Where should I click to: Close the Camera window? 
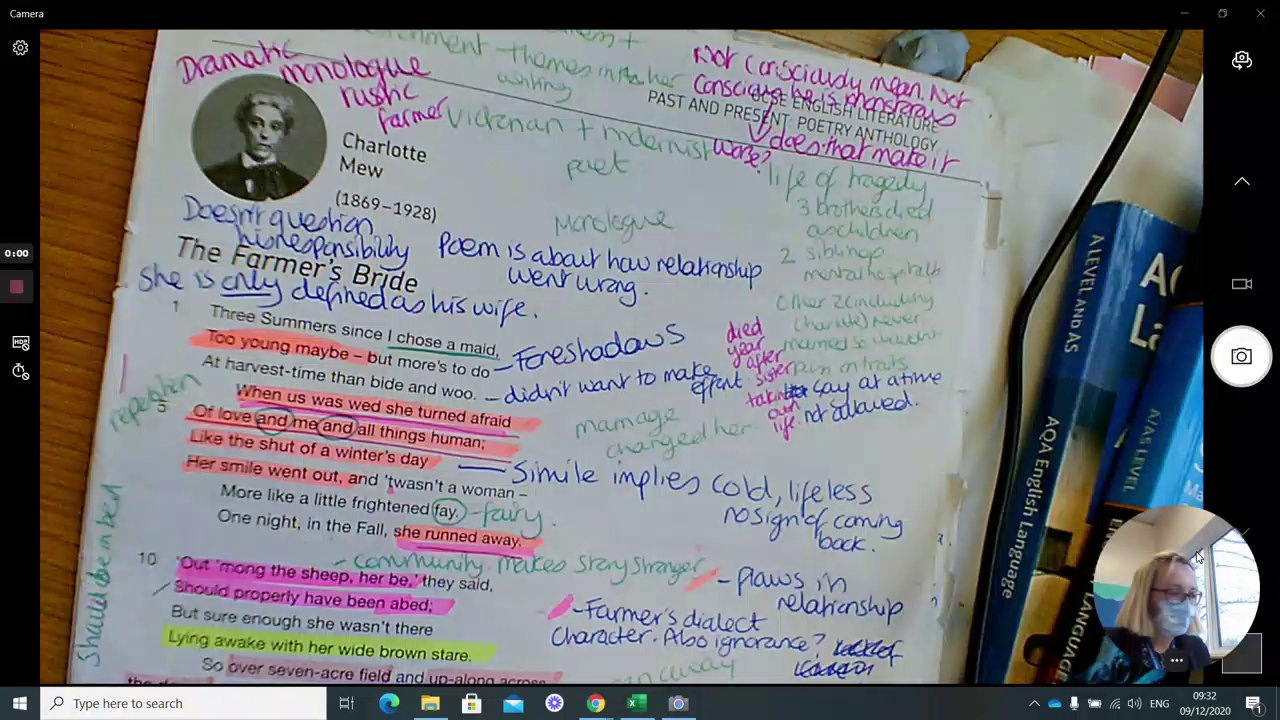1260,14
